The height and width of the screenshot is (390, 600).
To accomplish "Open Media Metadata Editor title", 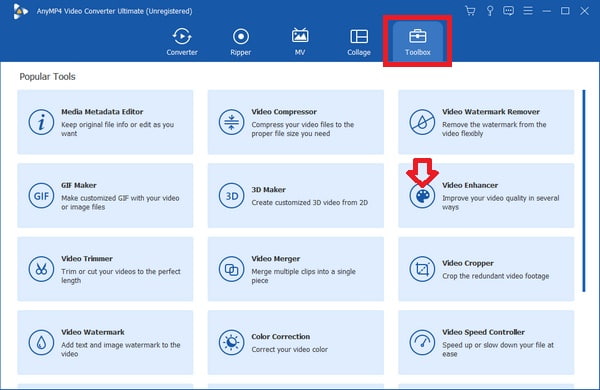I will (102, 112).
